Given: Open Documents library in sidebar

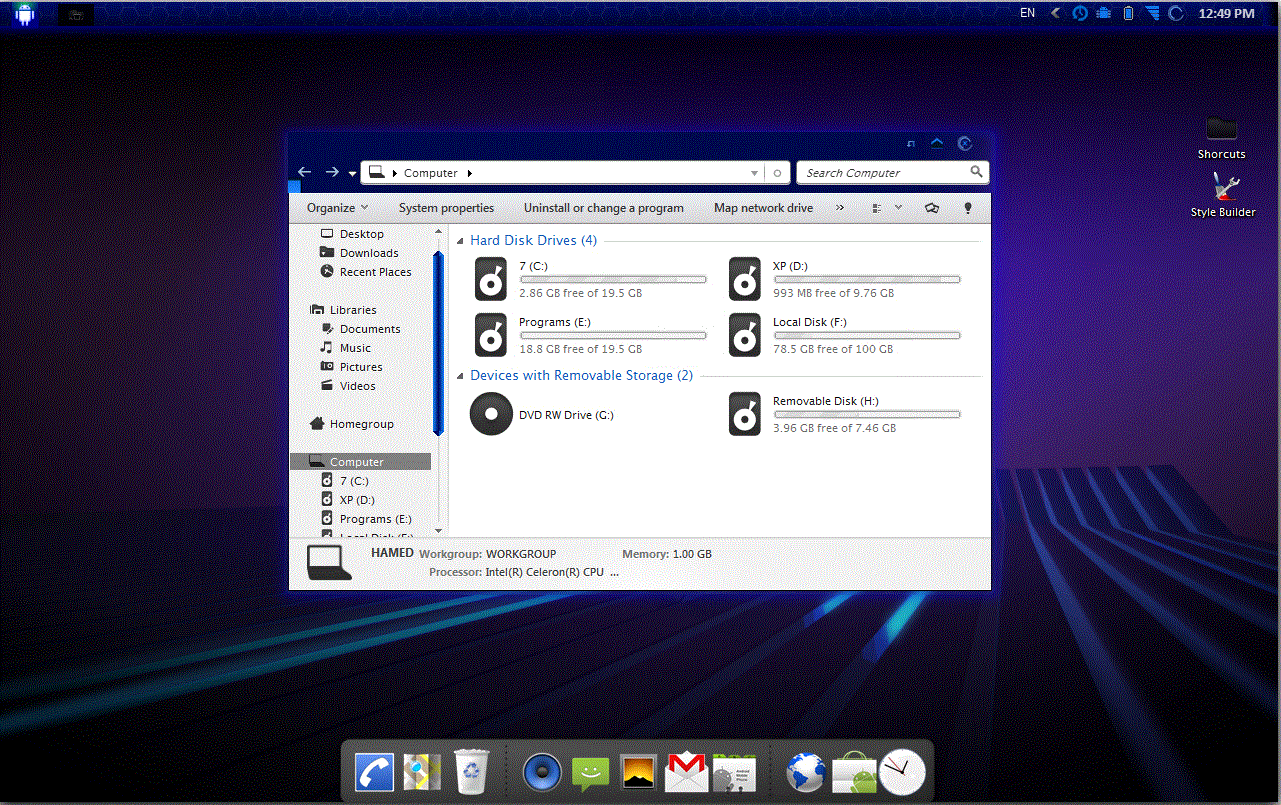Looking at the screenshot, I should (x=360, y=329).
